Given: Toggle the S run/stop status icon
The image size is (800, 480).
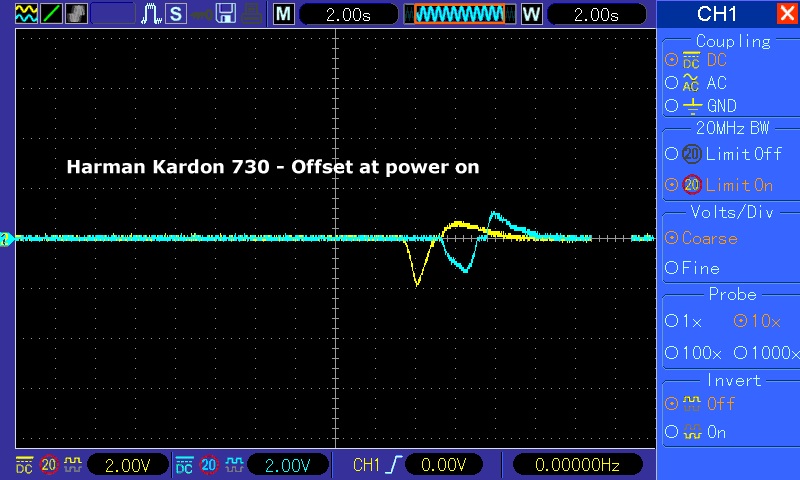Looking at the screenshot, I should coord(176,14).
